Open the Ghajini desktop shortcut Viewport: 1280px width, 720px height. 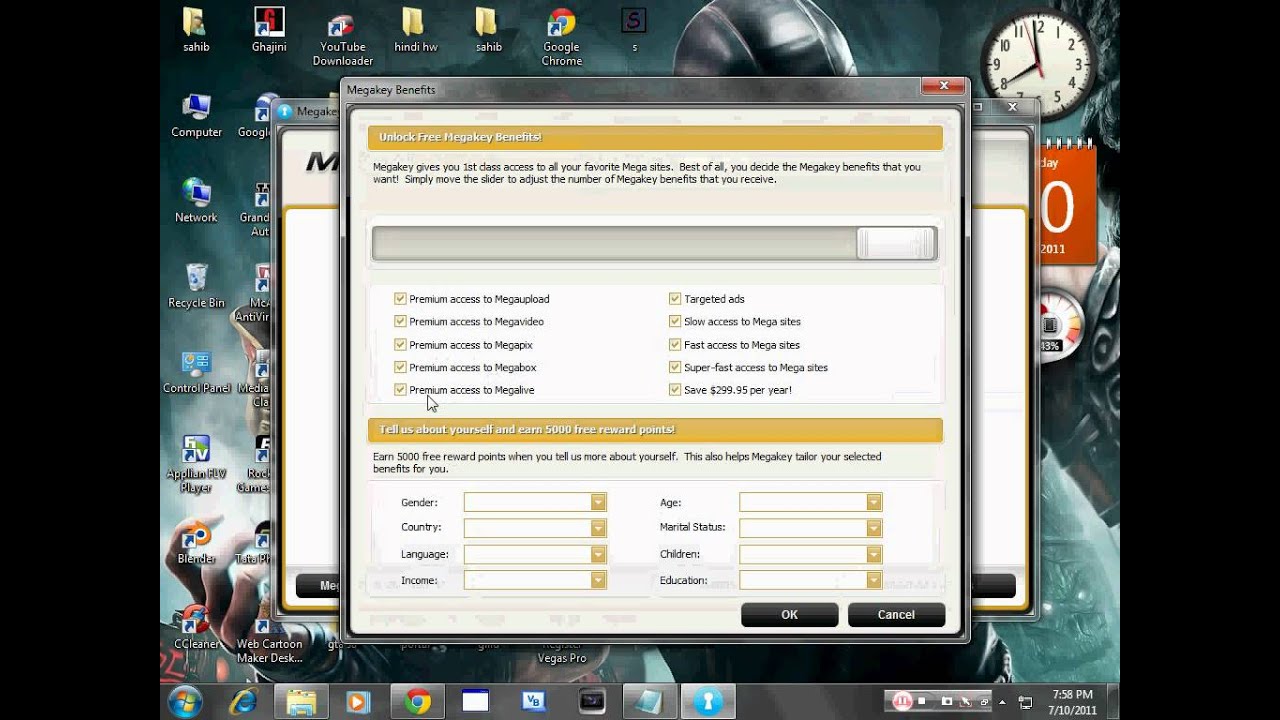pos(269,30)
